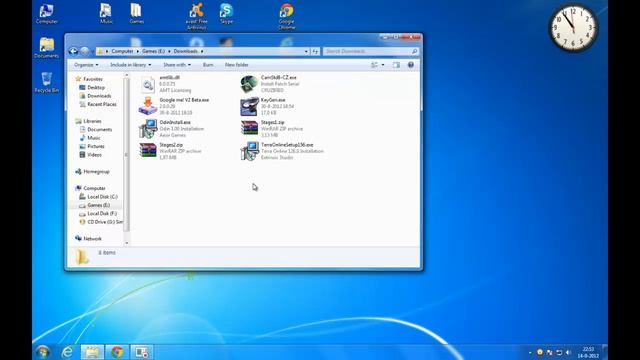640x360 pixels.
Task: Select the KeyGen.exe file icon
Action: coord(249,107)
